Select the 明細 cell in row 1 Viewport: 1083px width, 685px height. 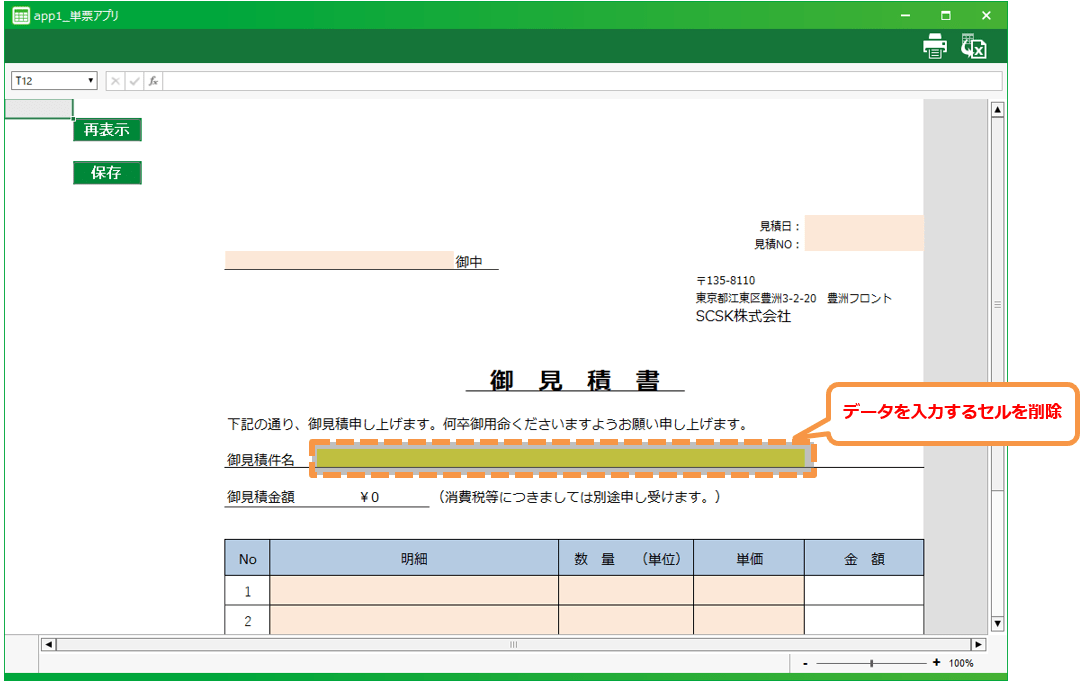tap(413, 591)
